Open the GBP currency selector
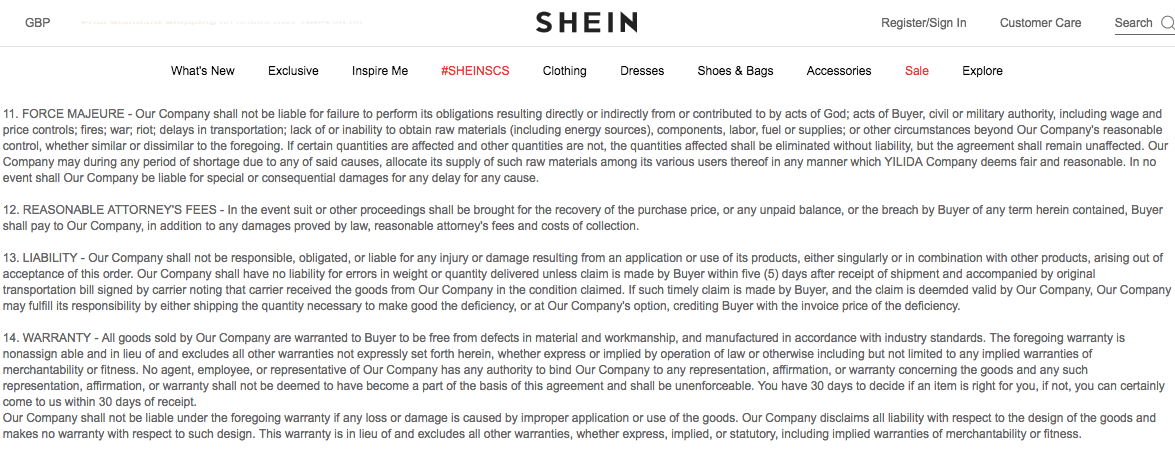Viewport: 1175px width, 457px height. [x=38, y=23]
